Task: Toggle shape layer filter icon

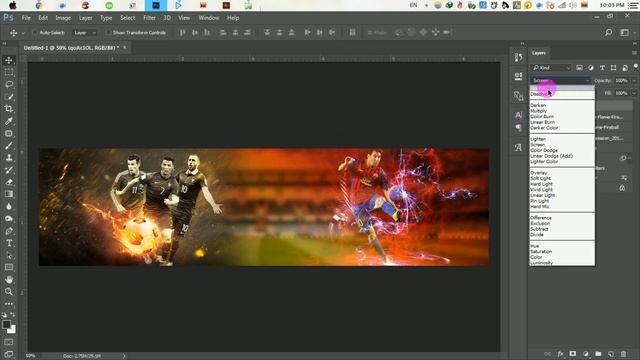Action: 613,68
